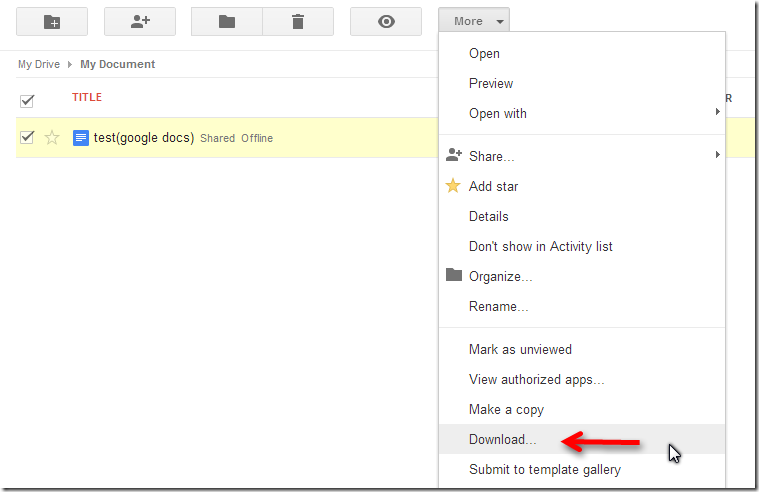Open the More dropdown button
Viewport: 759px width, 492px height.
pyautogui.click(x=474, y=21)
